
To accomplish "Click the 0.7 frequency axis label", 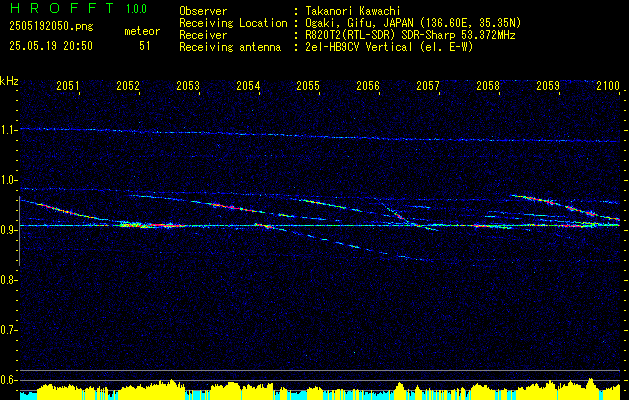I will pos(7,330).
